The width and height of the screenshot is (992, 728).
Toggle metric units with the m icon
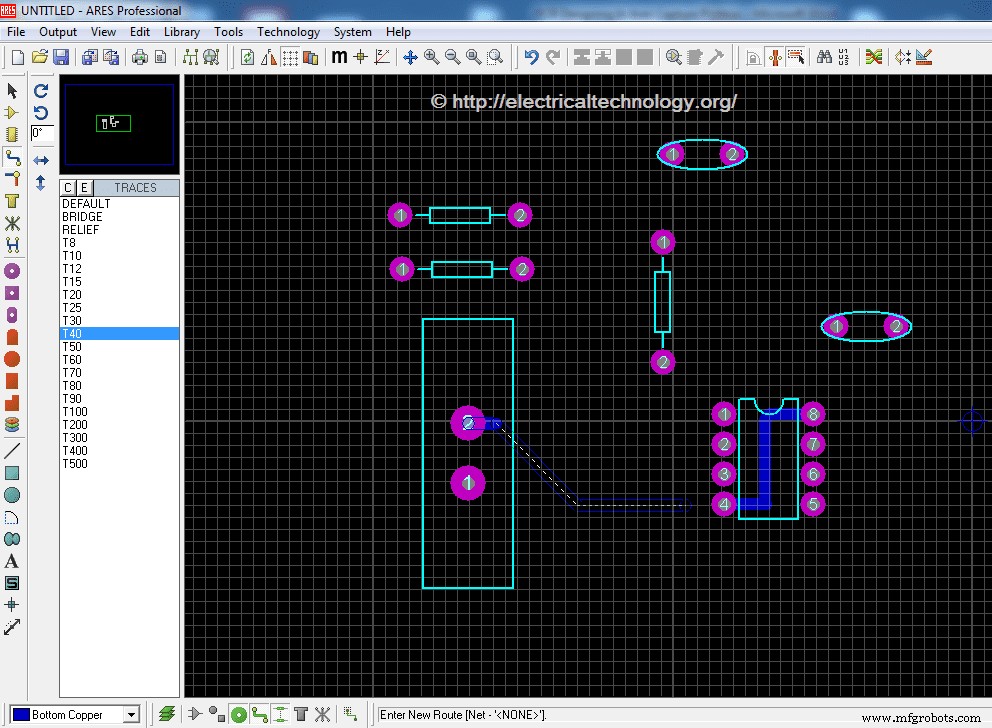(339, 57)
